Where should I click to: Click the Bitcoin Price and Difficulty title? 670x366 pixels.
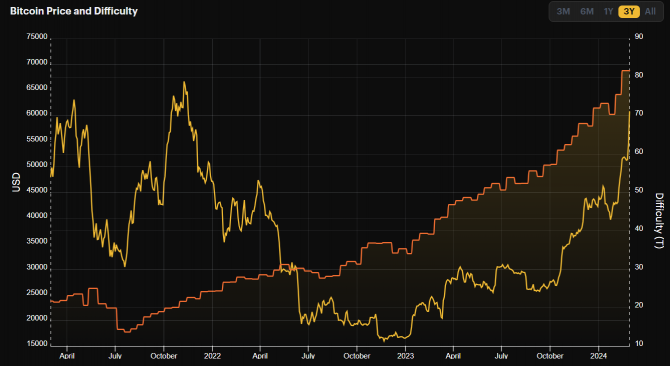click(74, 11)
